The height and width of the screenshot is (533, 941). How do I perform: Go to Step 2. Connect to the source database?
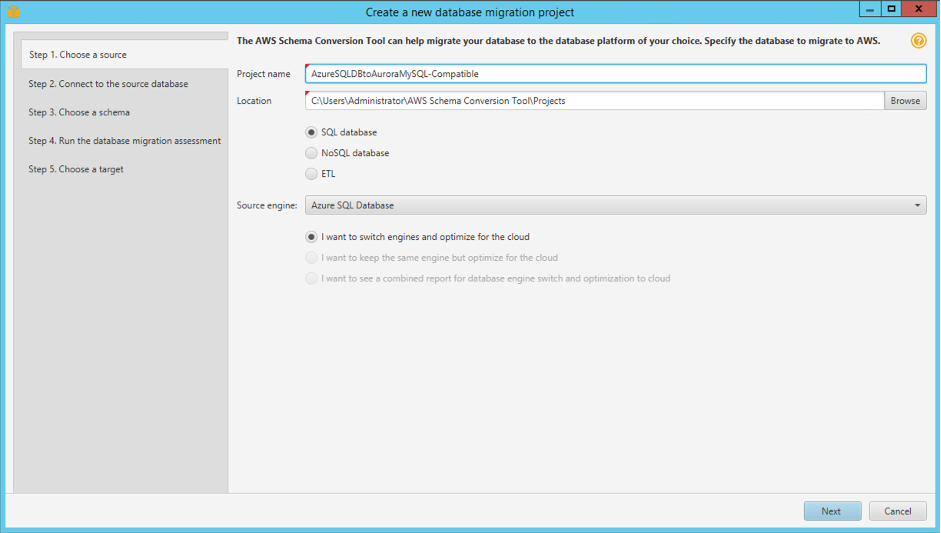pyautogui.click(x=108, y=83)
